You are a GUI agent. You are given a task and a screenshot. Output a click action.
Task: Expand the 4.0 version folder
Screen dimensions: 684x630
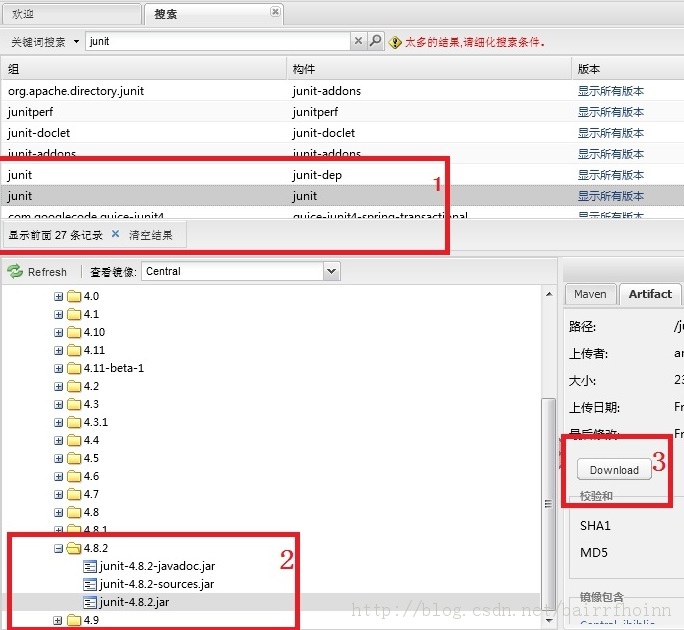tap(58, 296)
